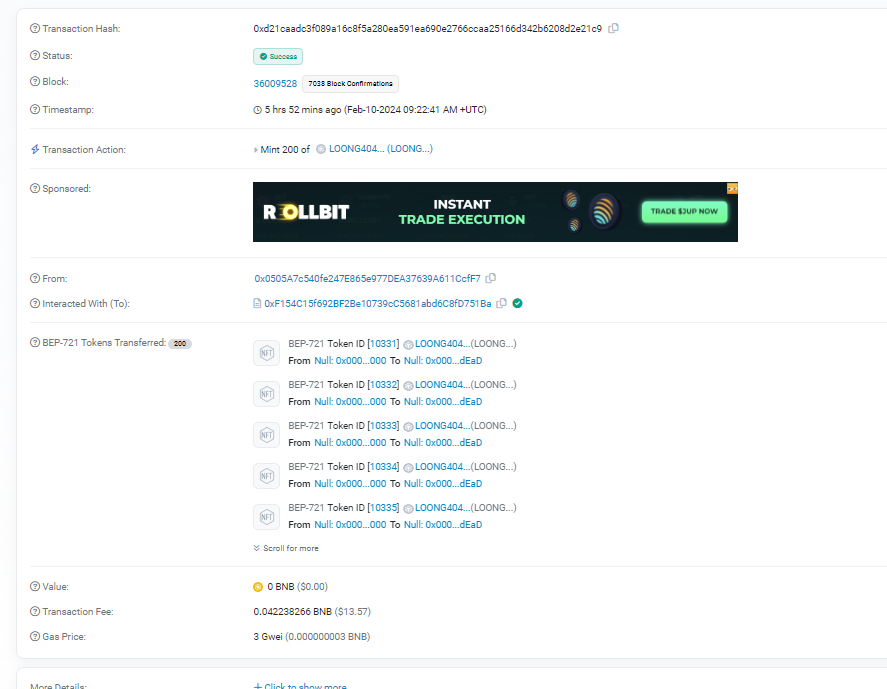Open Null 0x000...000 sender for Token ID 10331
The width and height of the screenshot is (887, 689).
point(350,360)
